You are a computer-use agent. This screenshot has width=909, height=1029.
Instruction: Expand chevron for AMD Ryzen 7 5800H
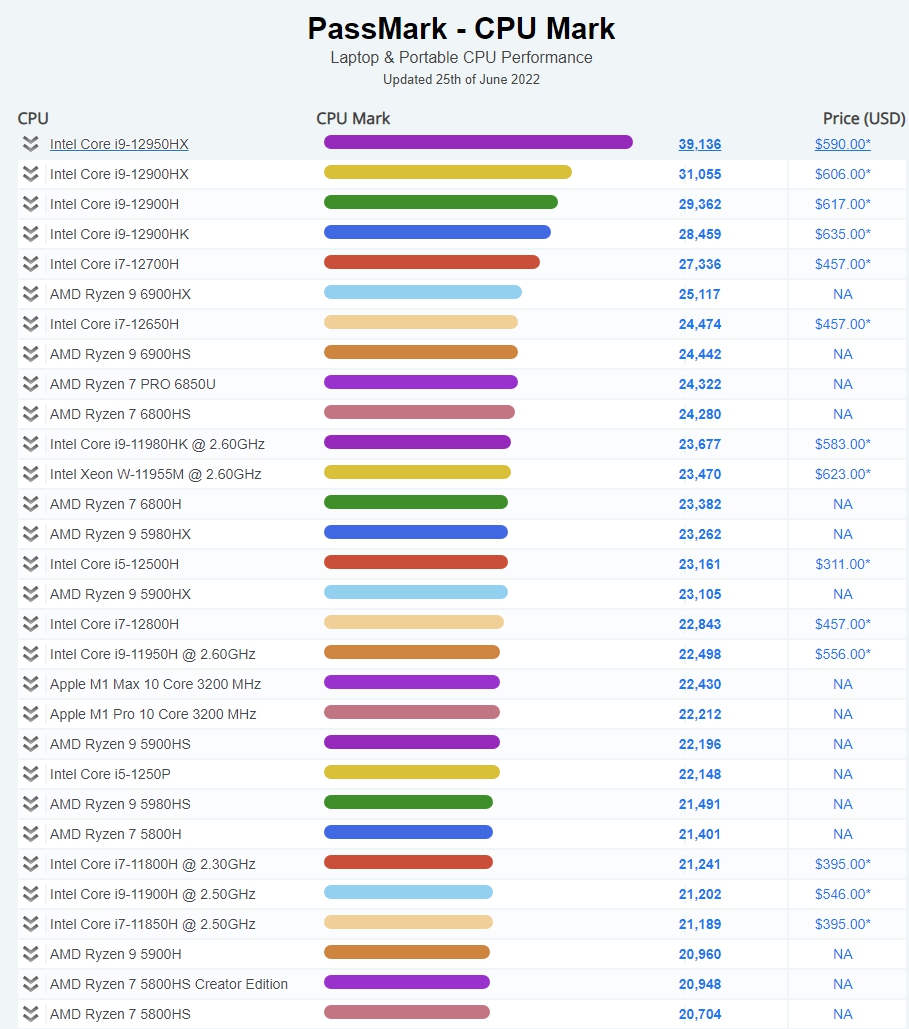(x=30, y=834)
